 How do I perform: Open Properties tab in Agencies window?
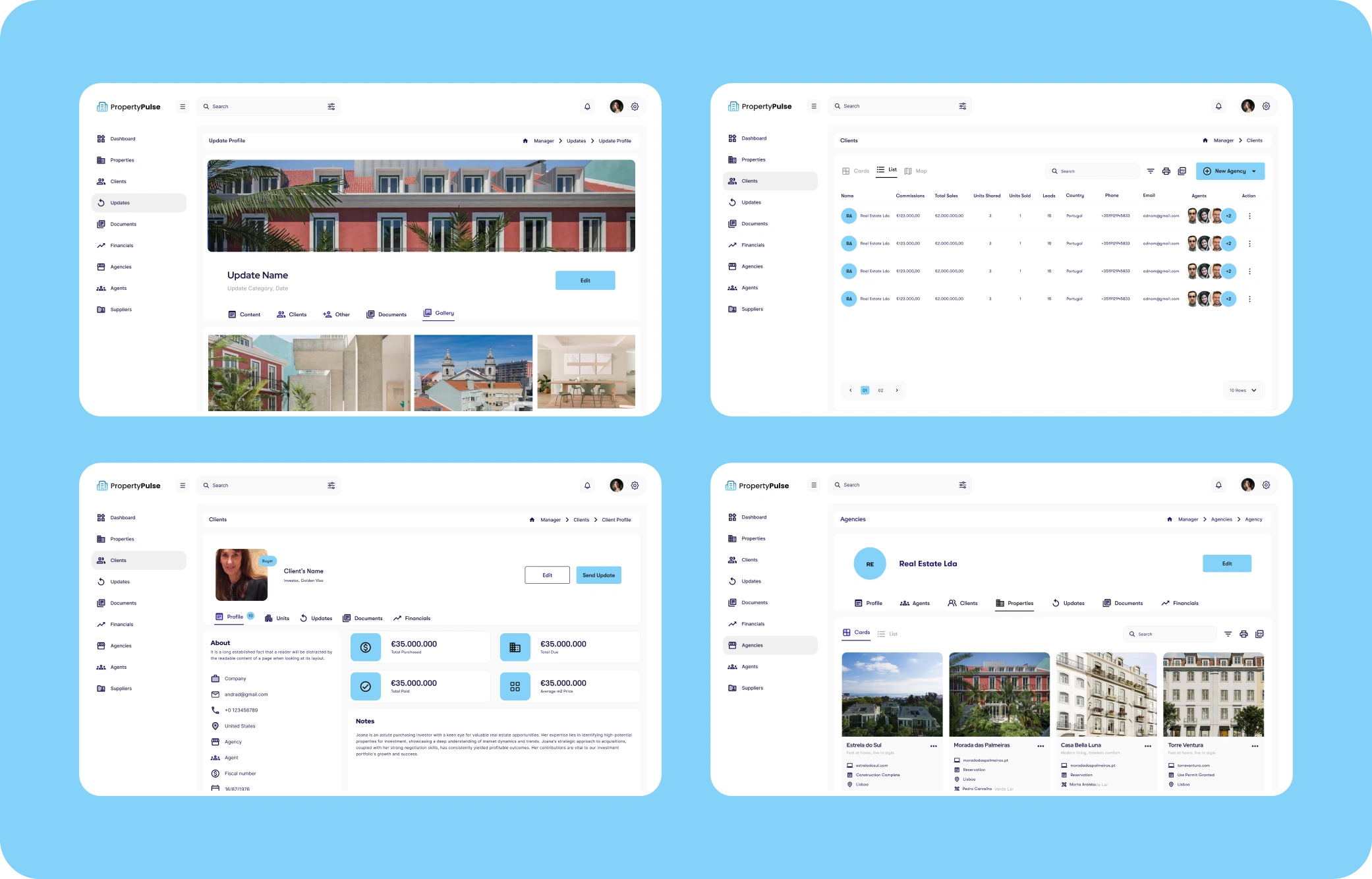point(1014,604)
